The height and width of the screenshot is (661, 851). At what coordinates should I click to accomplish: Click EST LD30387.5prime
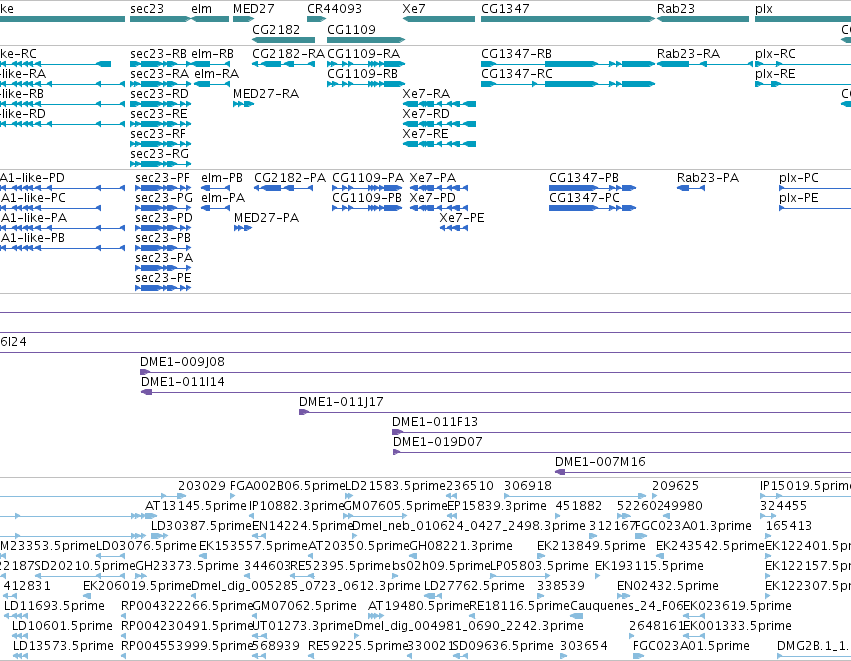tap(201, 526)
